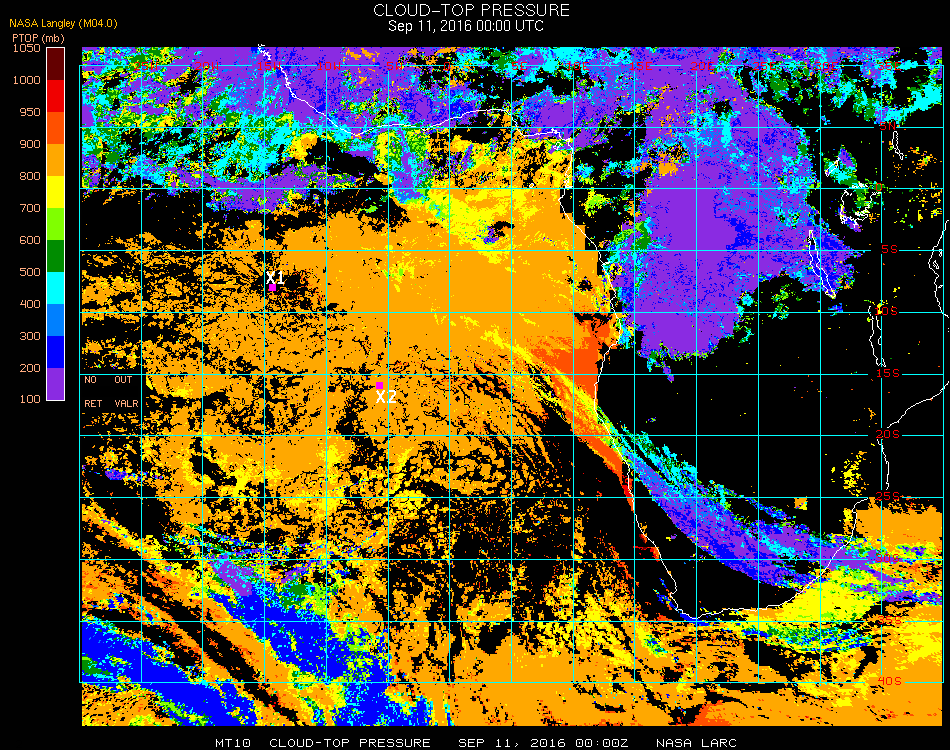The width and height of the screenshot is (950, 750).
Task: Click the "CLOUD-TOP PRESSURE" heading at top
Action: click(x=471, y=10)
